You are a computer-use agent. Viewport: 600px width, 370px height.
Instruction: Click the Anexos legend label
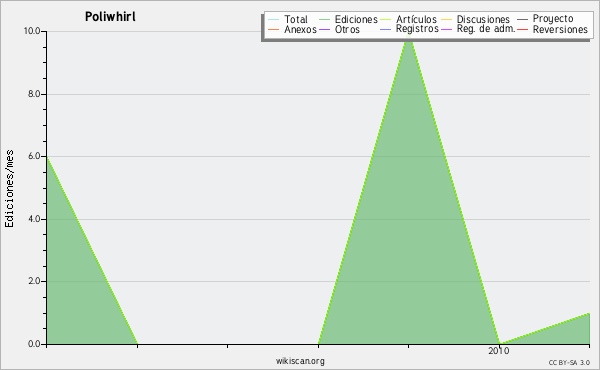click(x=300, y=29)
